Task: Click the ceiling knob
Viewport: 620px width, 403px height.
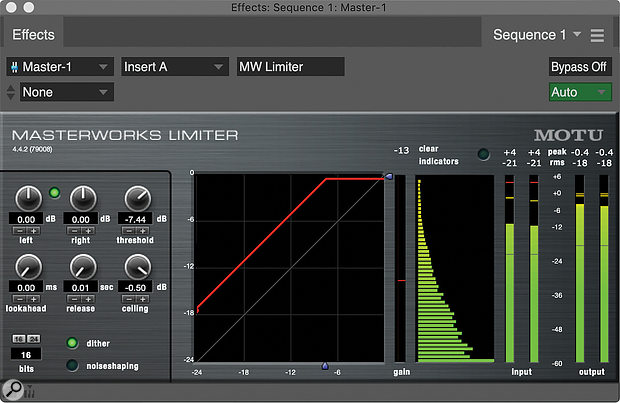Action: tap(137, 267)
